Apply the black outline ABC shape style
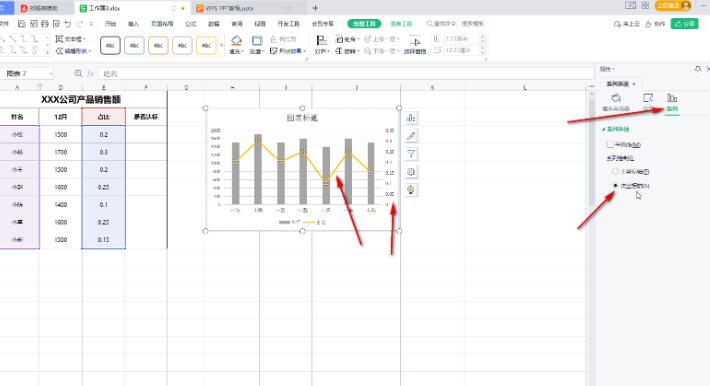This screenshot has width=710, height=386. [x=110, y=46]
